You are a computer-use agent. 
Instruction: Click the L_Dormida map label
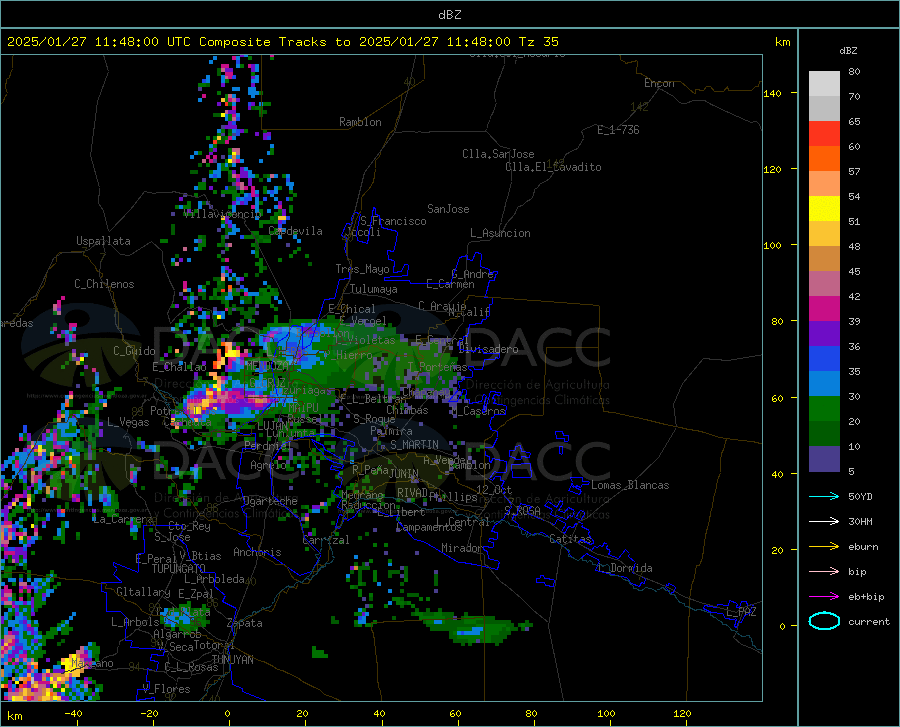[x=625, y=568]
